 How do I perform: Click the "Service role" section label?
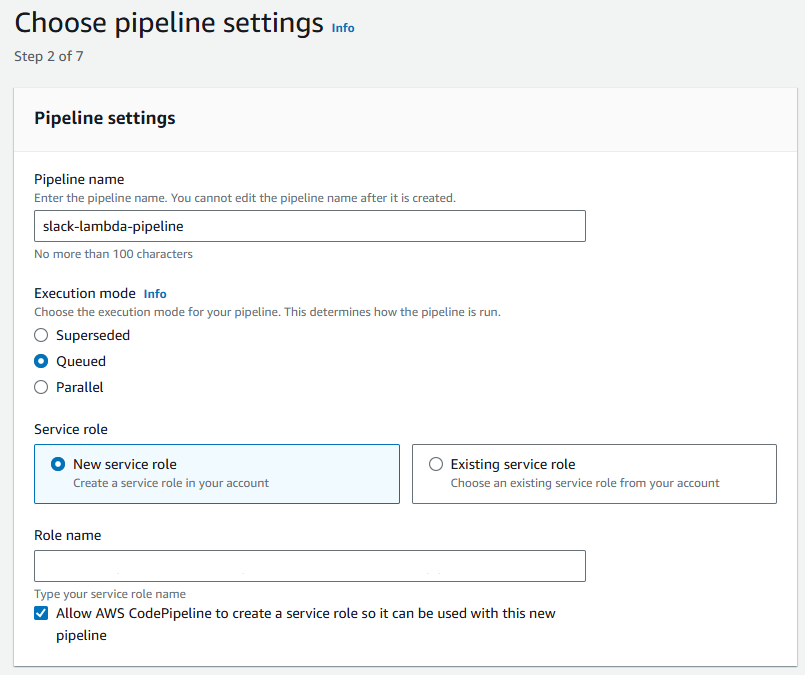(71, 430)
